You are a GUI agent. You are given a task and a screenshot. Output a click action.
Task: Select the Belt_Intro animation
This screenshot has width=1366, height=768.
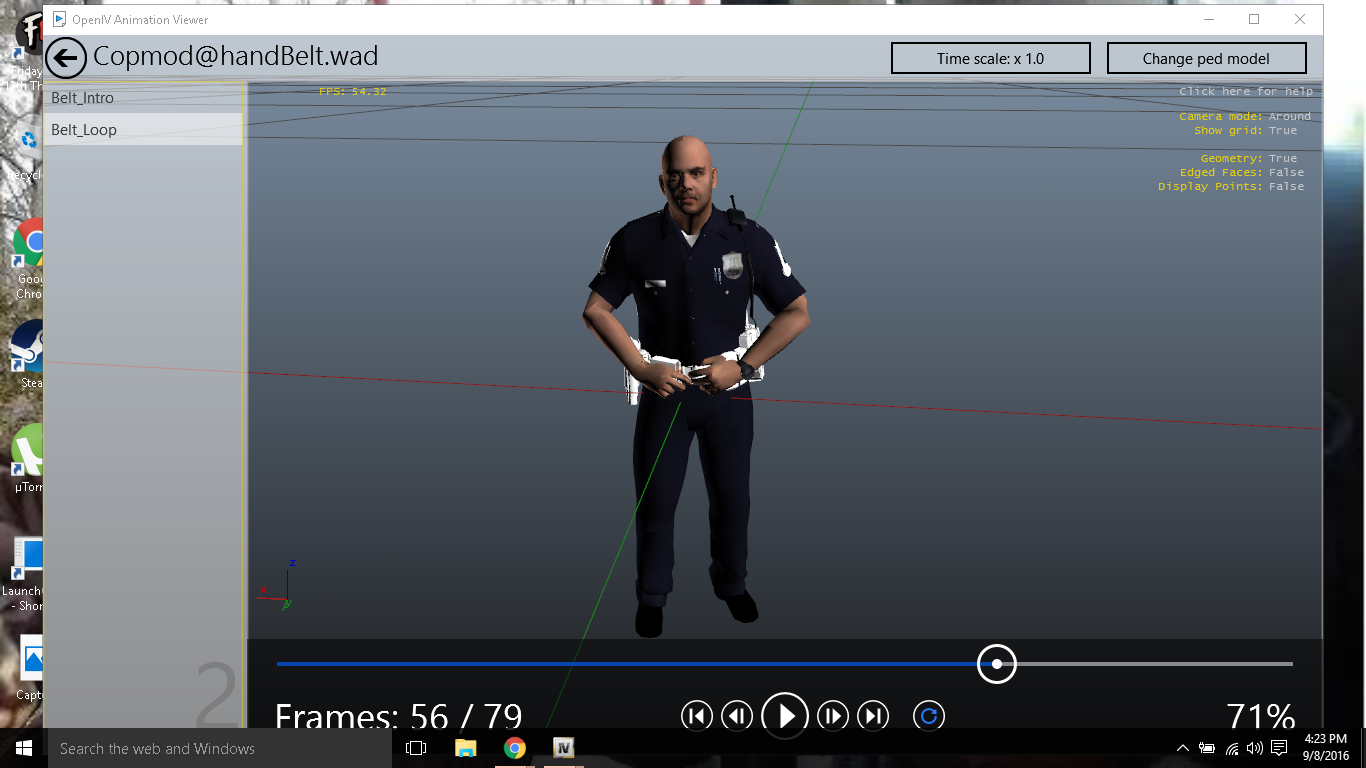click(83, 98)
